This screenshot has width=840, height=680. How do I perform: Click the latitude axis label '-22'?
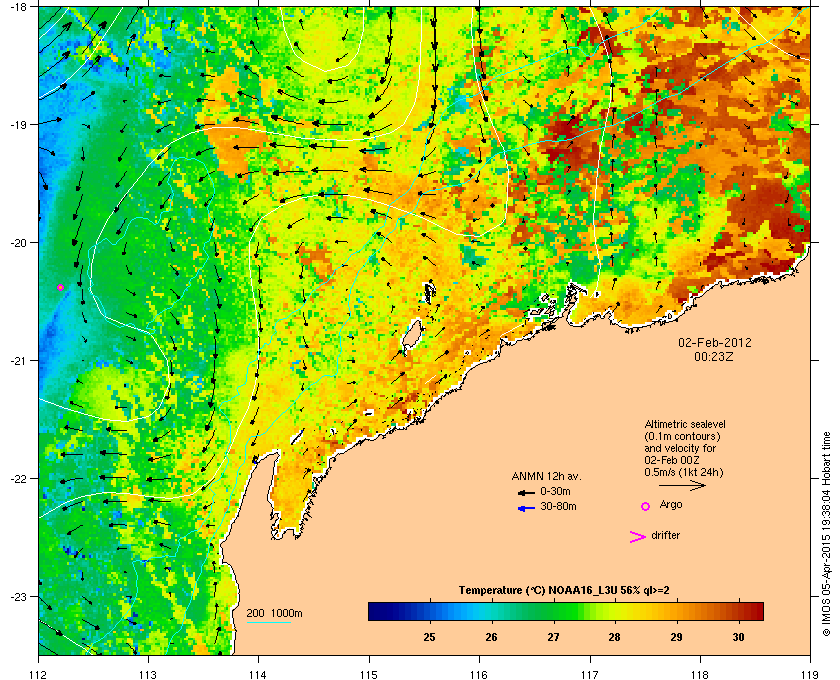pyautogui.click(x=19, y=479)
